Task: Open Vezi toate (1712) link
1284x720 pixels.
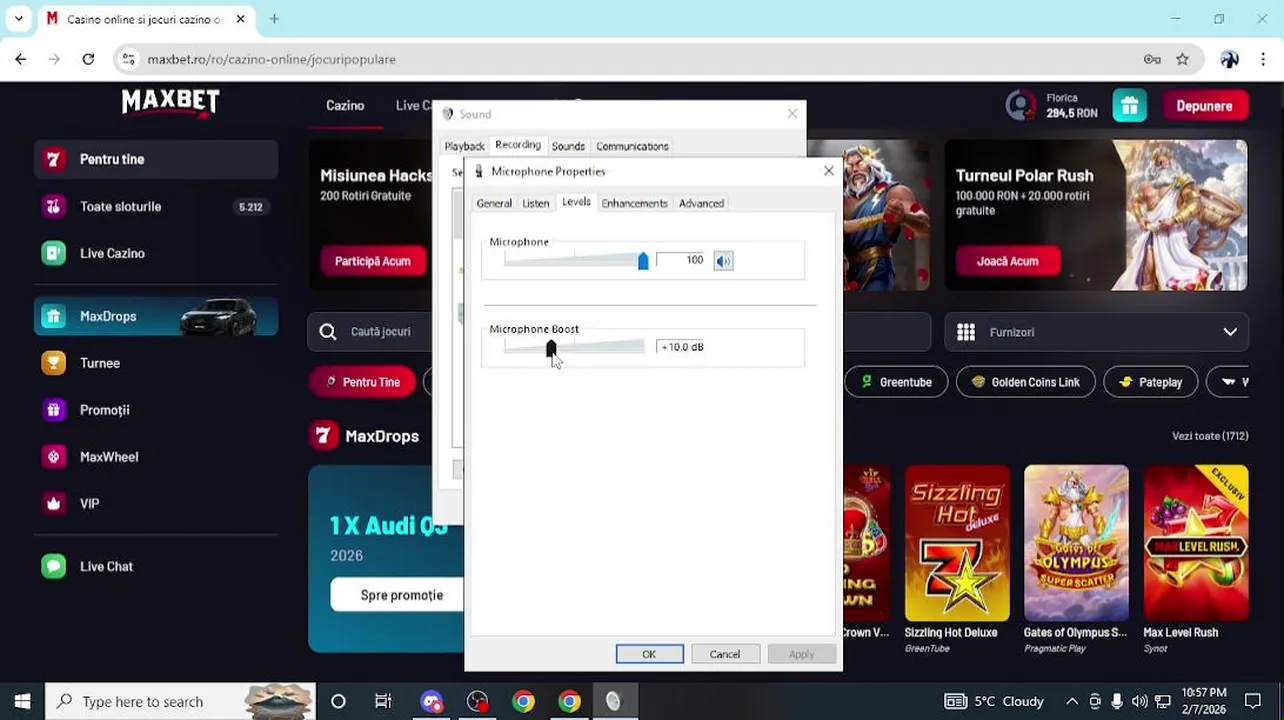Action: pos(1210,436)
